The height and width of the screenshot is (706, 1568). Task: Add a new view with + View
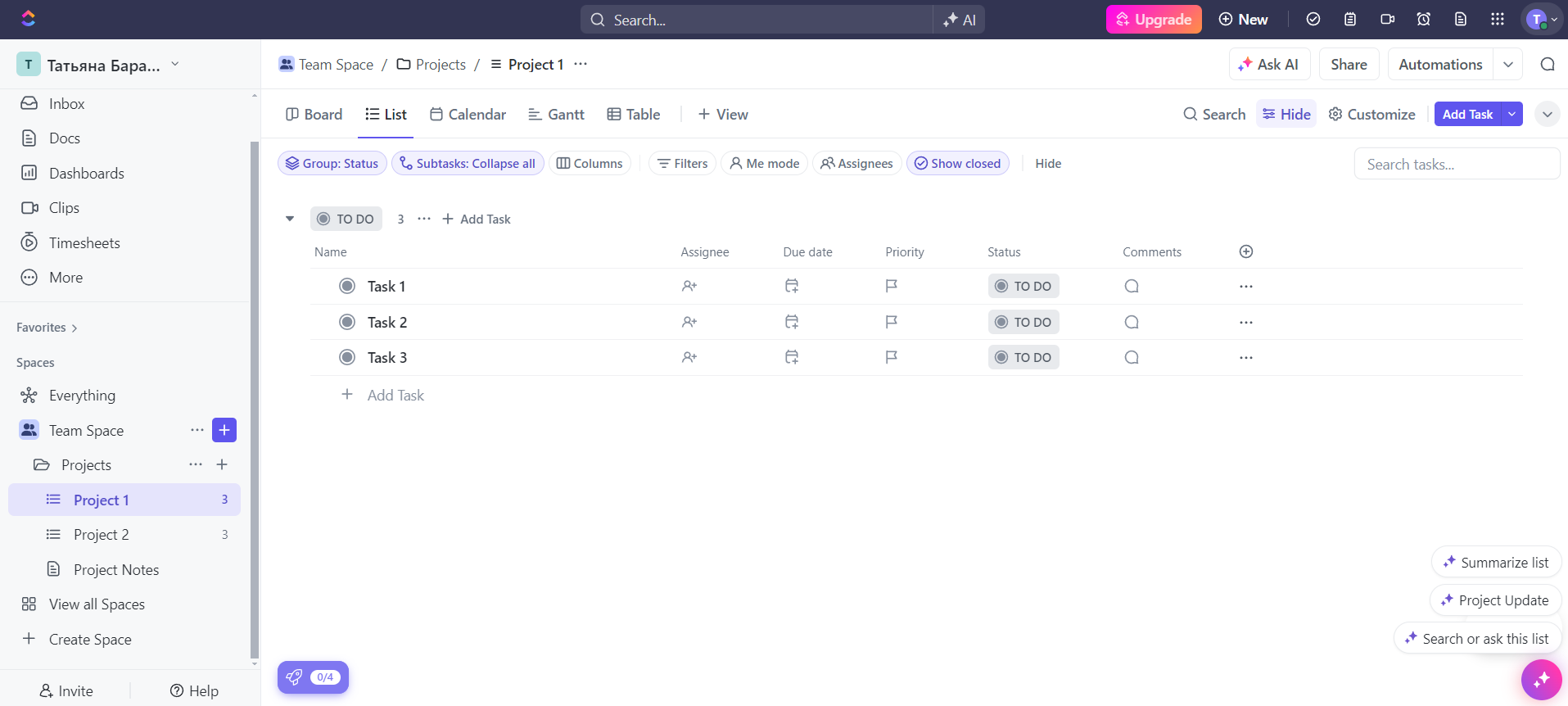pyautogui.click(x=723, y=115)
